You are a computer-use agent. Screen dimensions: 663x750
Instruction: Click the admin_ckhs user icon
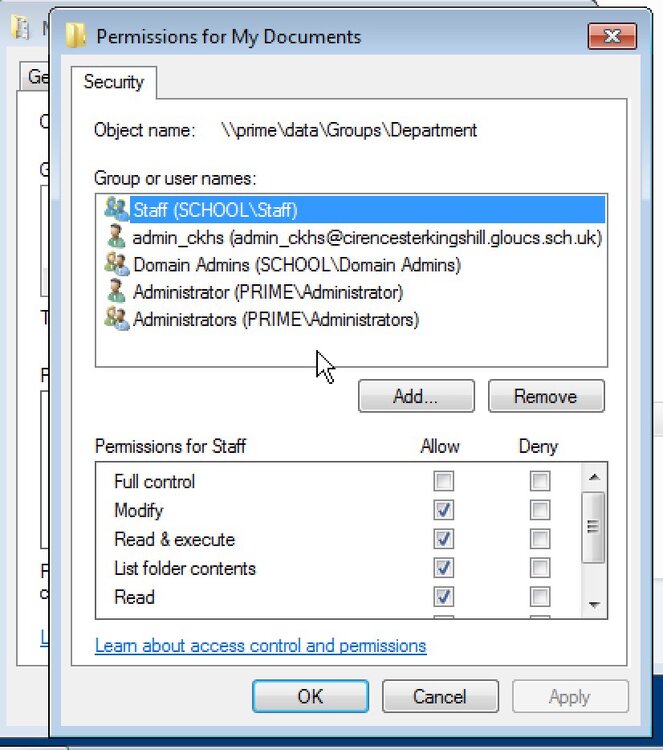coord(115,236)
